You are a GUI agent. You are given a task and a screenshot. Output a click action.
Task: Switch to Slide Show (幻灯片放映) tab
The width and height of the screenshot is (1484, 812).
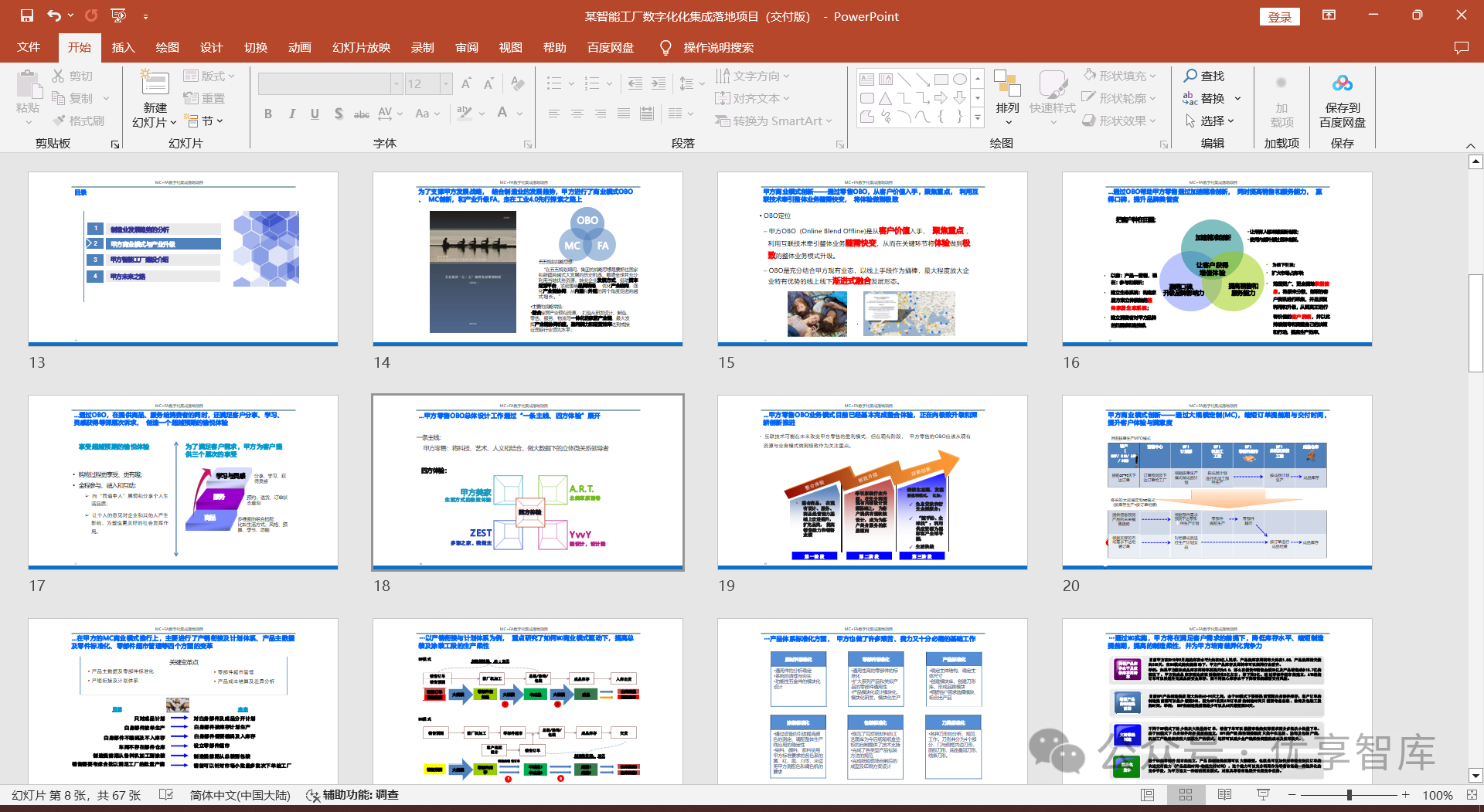pos(361,47)
